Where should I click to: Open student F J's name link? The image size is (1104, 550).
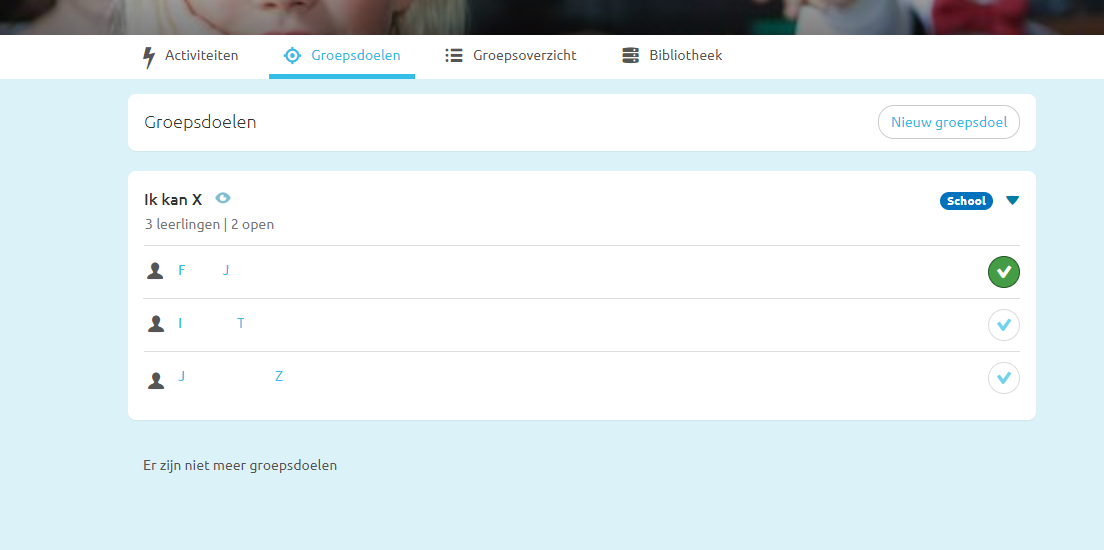pos(204,270)
